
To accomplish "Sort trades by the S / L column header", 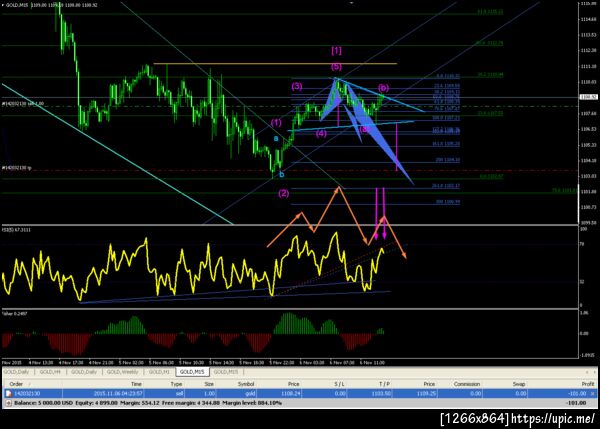I will pyautogui.click(x=339, y=384).
